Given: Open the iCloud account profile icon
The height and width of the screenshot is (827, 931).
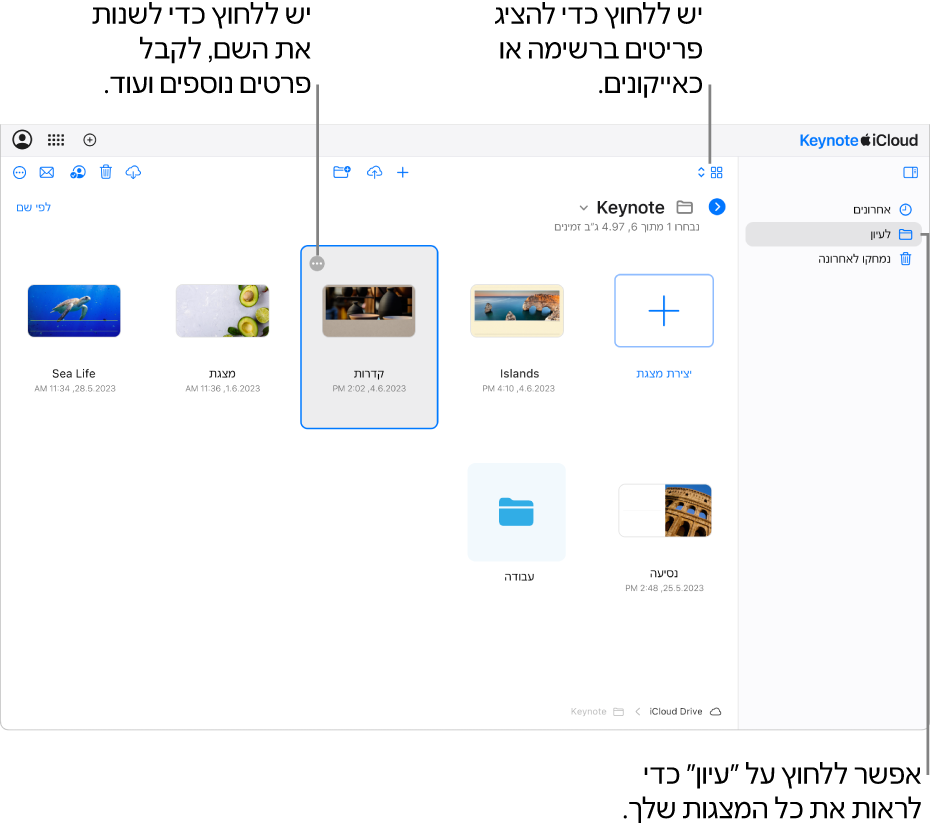Looking at the screenshot, I should coord(23,140).
